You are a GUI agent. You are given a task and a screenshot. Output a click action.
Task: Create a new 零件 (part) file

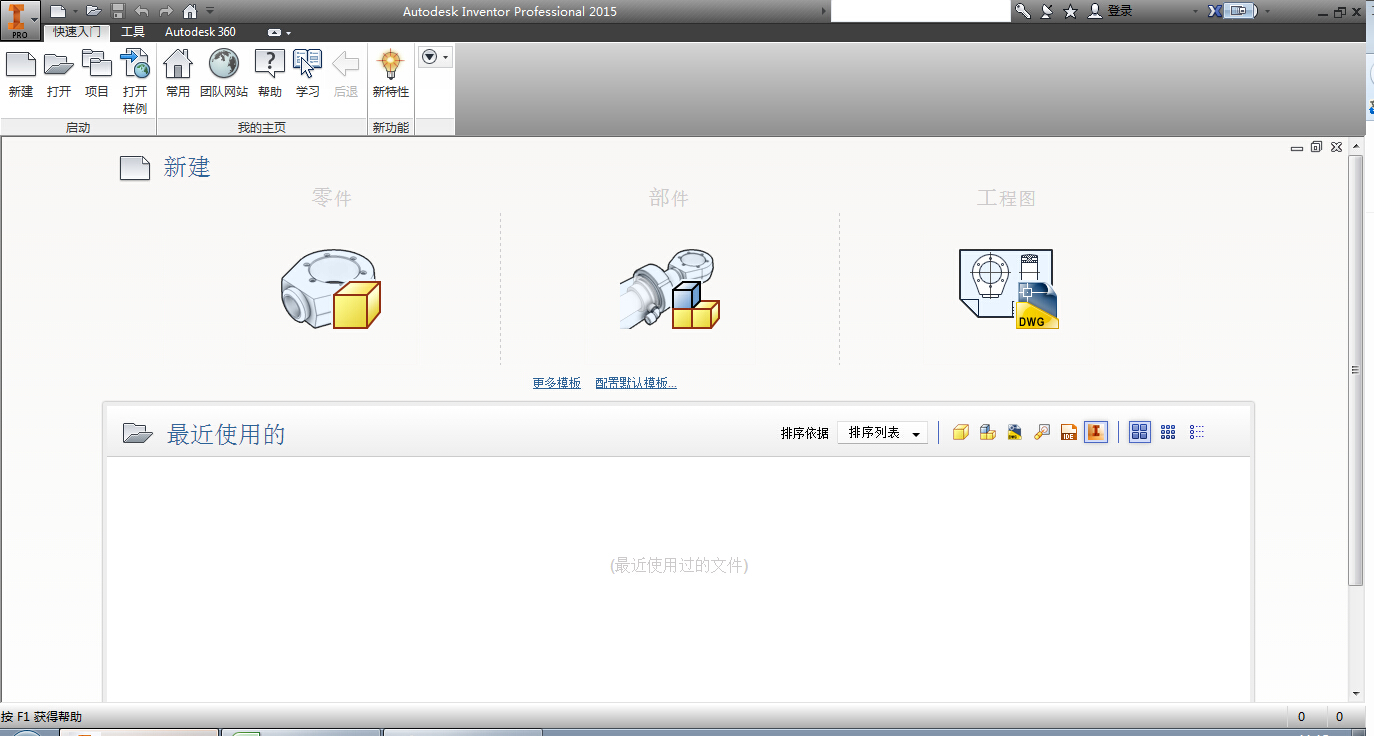[x=331, y=289]
